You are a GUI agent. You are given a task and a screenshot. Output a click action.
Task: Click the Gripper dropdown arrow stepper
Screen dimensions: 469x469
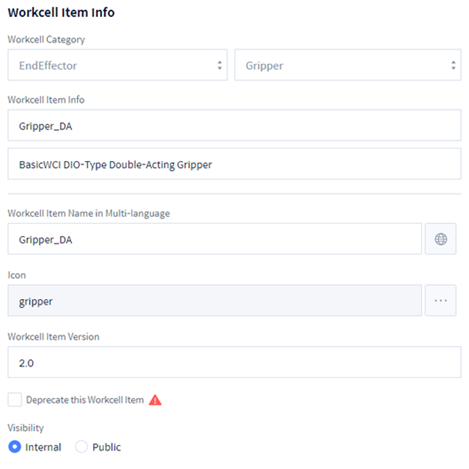point(453,65)
